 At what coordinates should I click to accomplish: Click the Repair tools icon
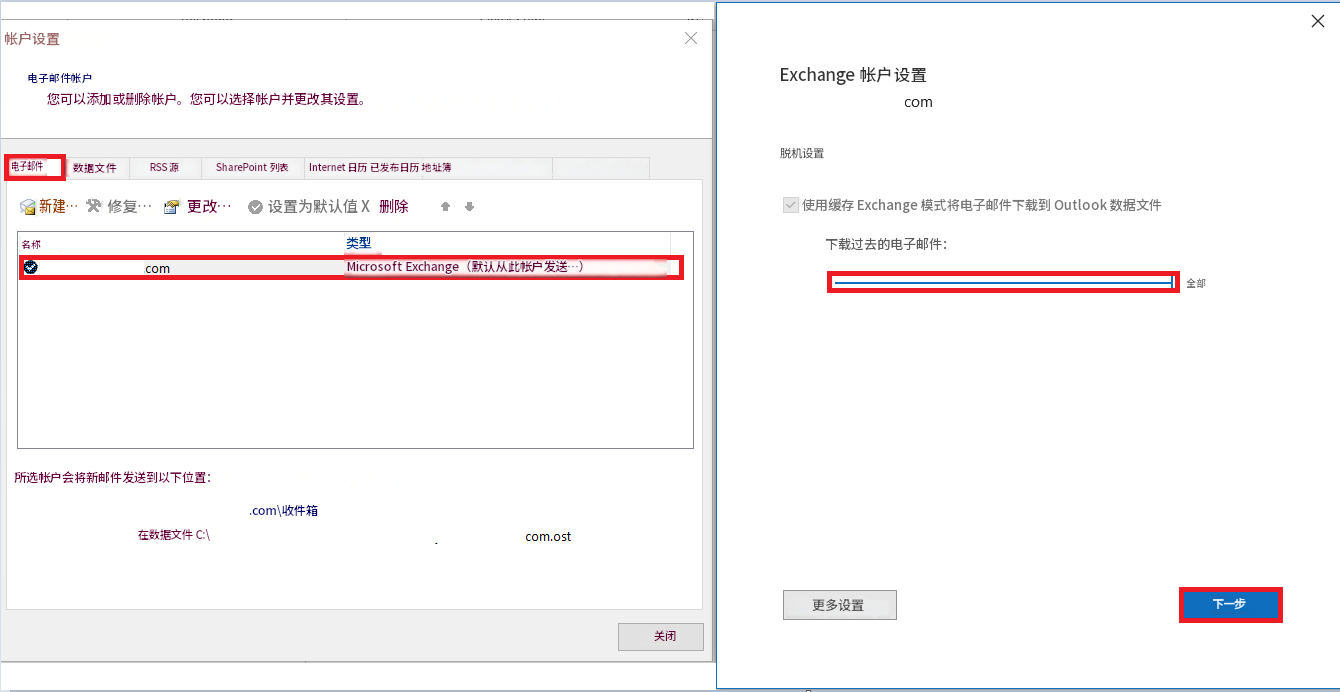tap(94, 206)
